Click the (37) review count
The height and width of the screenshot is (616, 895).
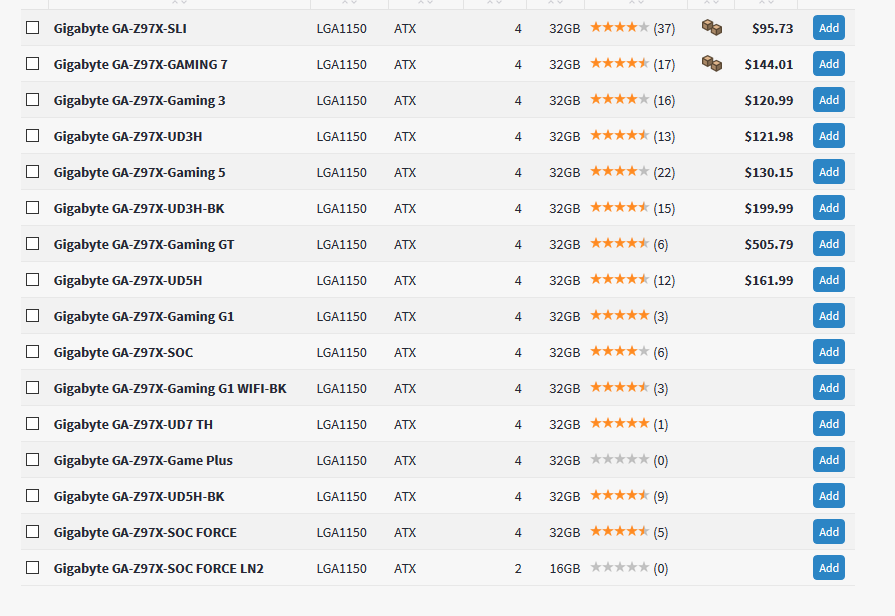pyautogui.click(x=664, y=29)
